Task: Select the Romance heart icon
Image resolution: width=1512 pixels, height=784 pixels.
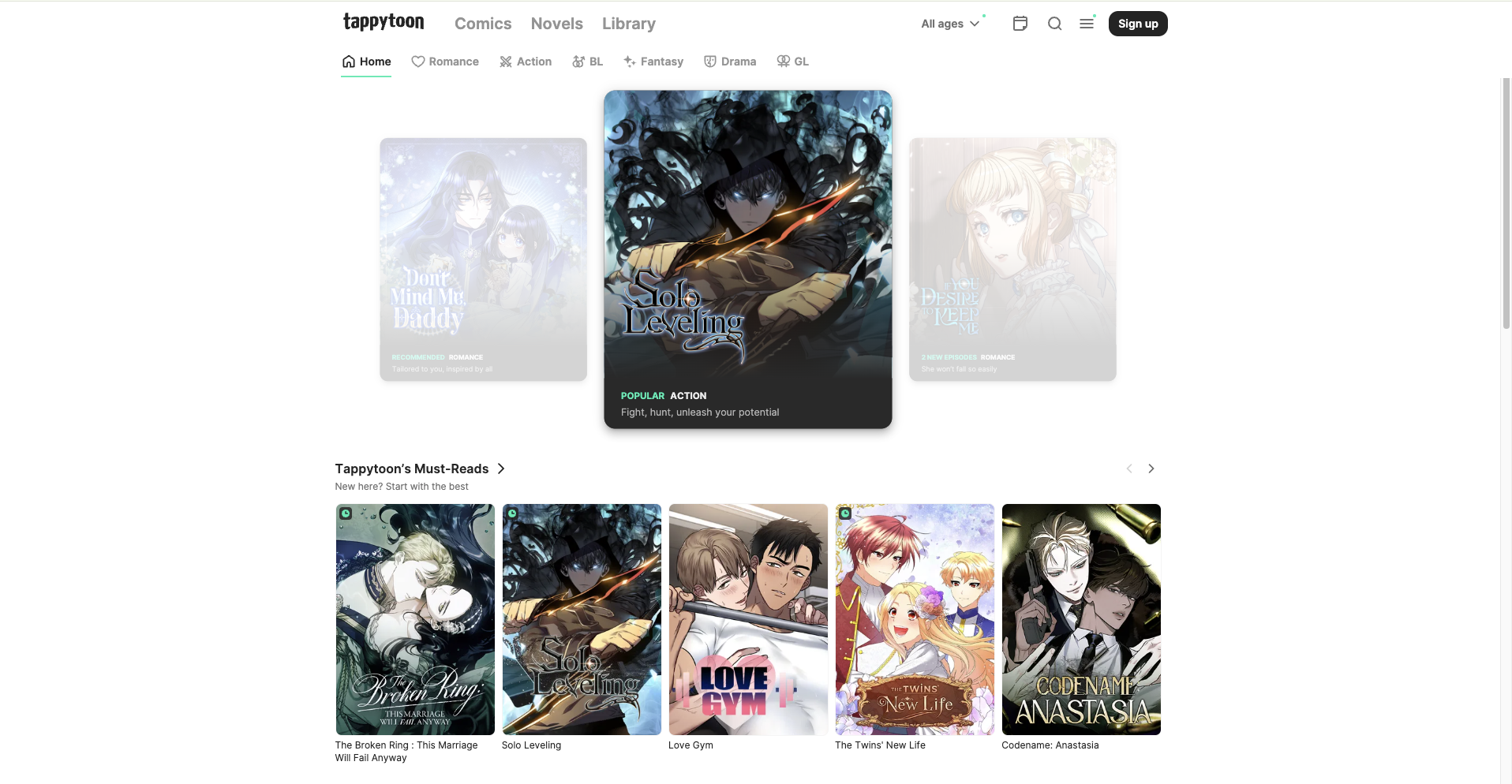Action: click(417, 61)
